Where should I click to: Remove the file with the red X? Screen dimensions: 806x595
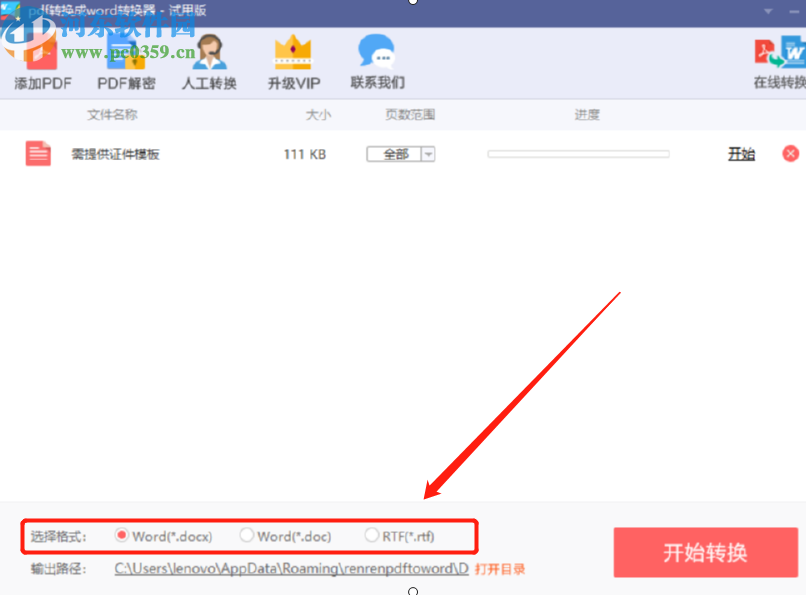click(x=790, y=153)
